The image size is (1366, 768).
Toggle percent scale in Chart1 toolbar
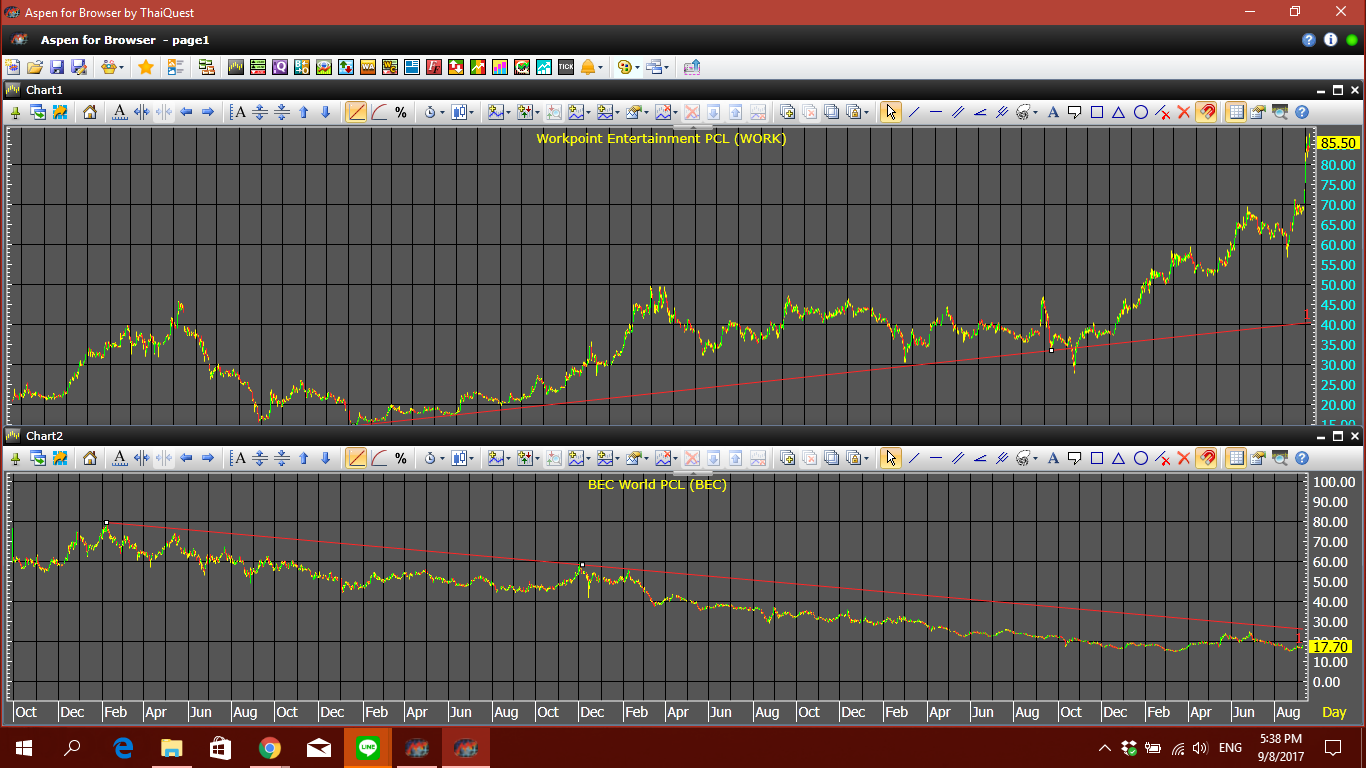tap(401, 112)
